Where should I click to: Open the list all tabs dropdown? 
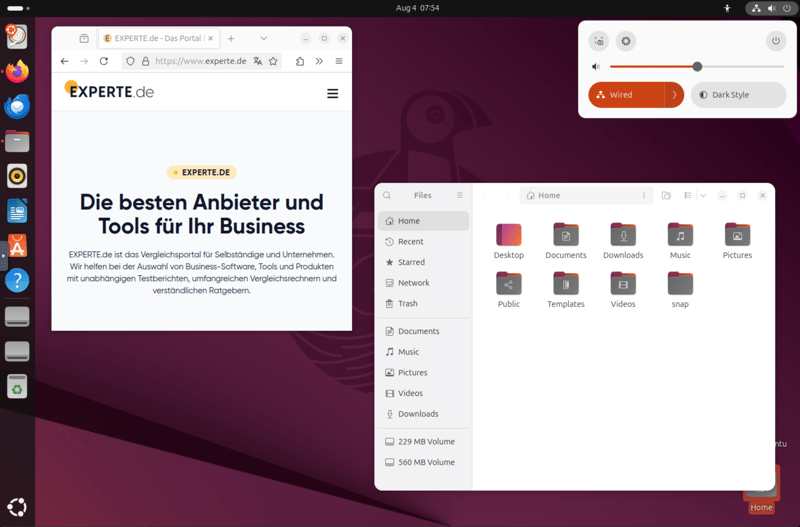[264, 38]
